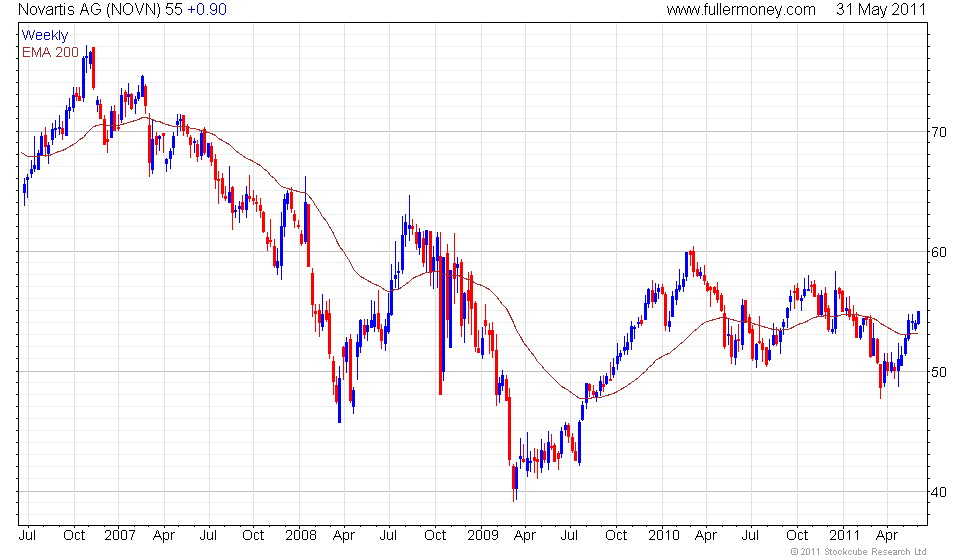Click the 2007 year axis label

(119, 536)
